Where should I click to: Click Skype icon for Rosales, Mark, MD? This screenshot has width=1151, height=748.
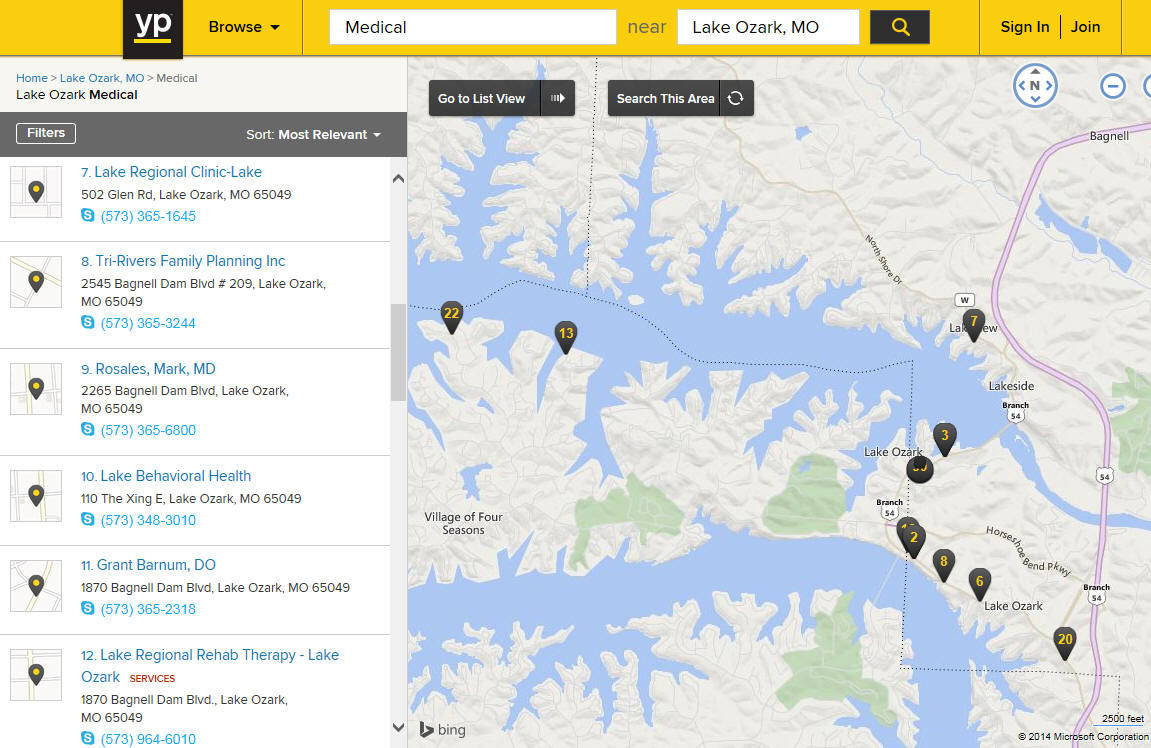87,429
